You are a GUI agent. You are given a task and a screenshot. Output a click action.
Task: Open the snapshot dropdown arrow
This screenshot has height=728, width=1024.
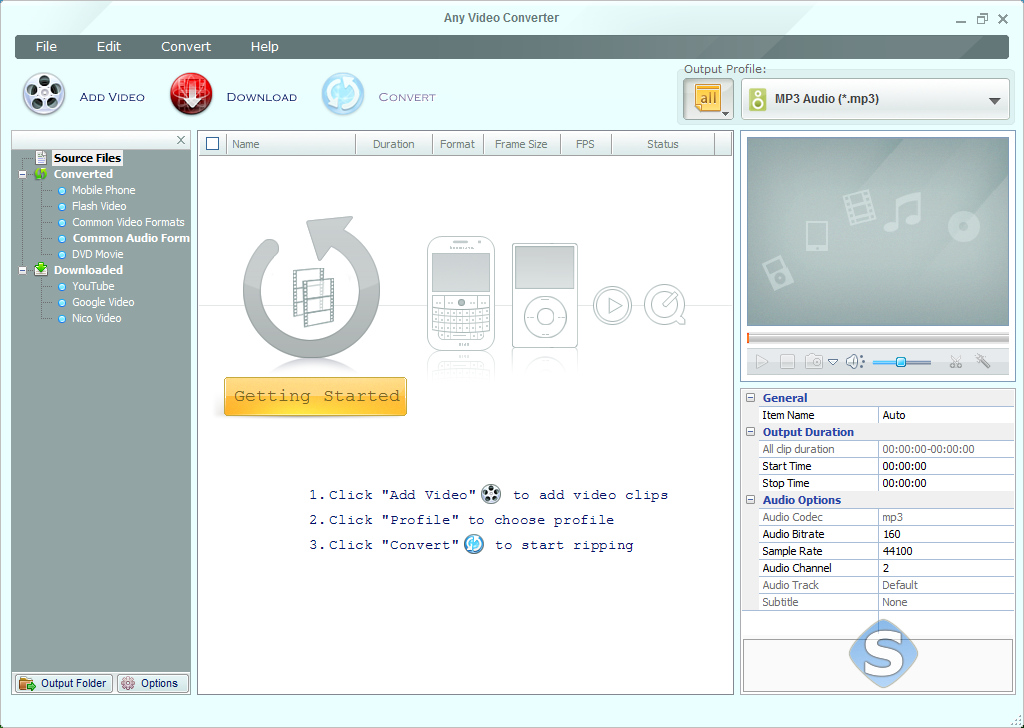point(833,362)
